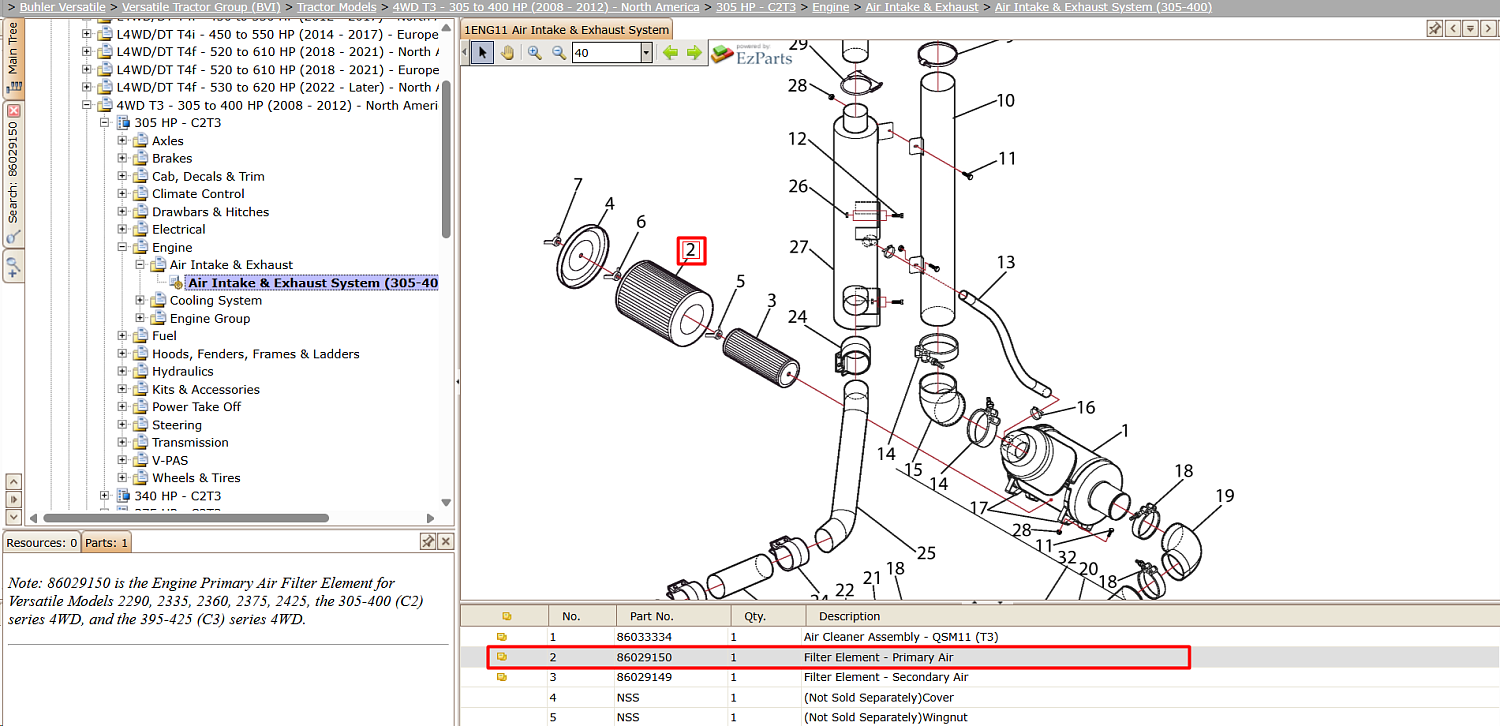Screen dimensions: 1500x726
Task: Switch to the Main Tree side tab
Action: point(13,59)
